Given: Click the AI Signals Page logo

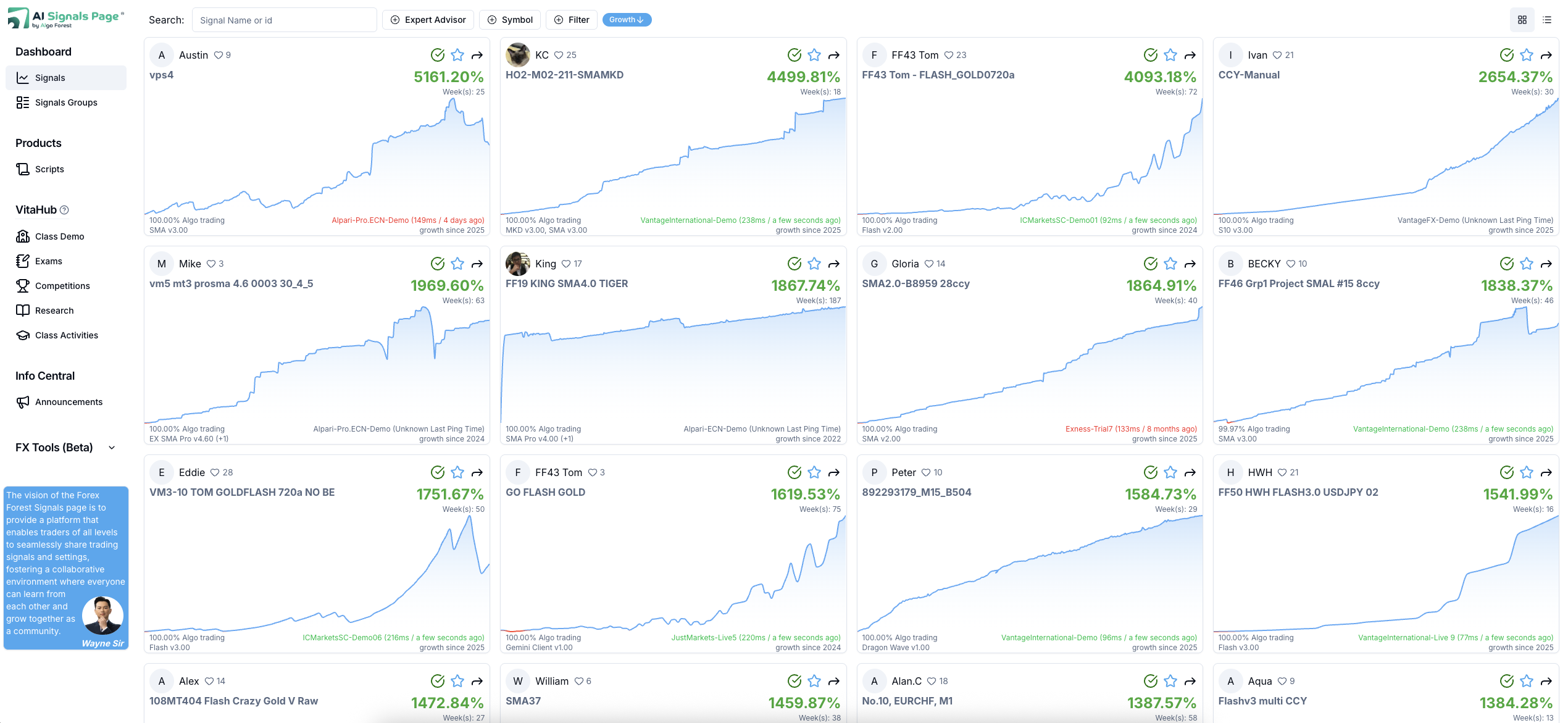Looking at the screenshot, I should (66, 19).
